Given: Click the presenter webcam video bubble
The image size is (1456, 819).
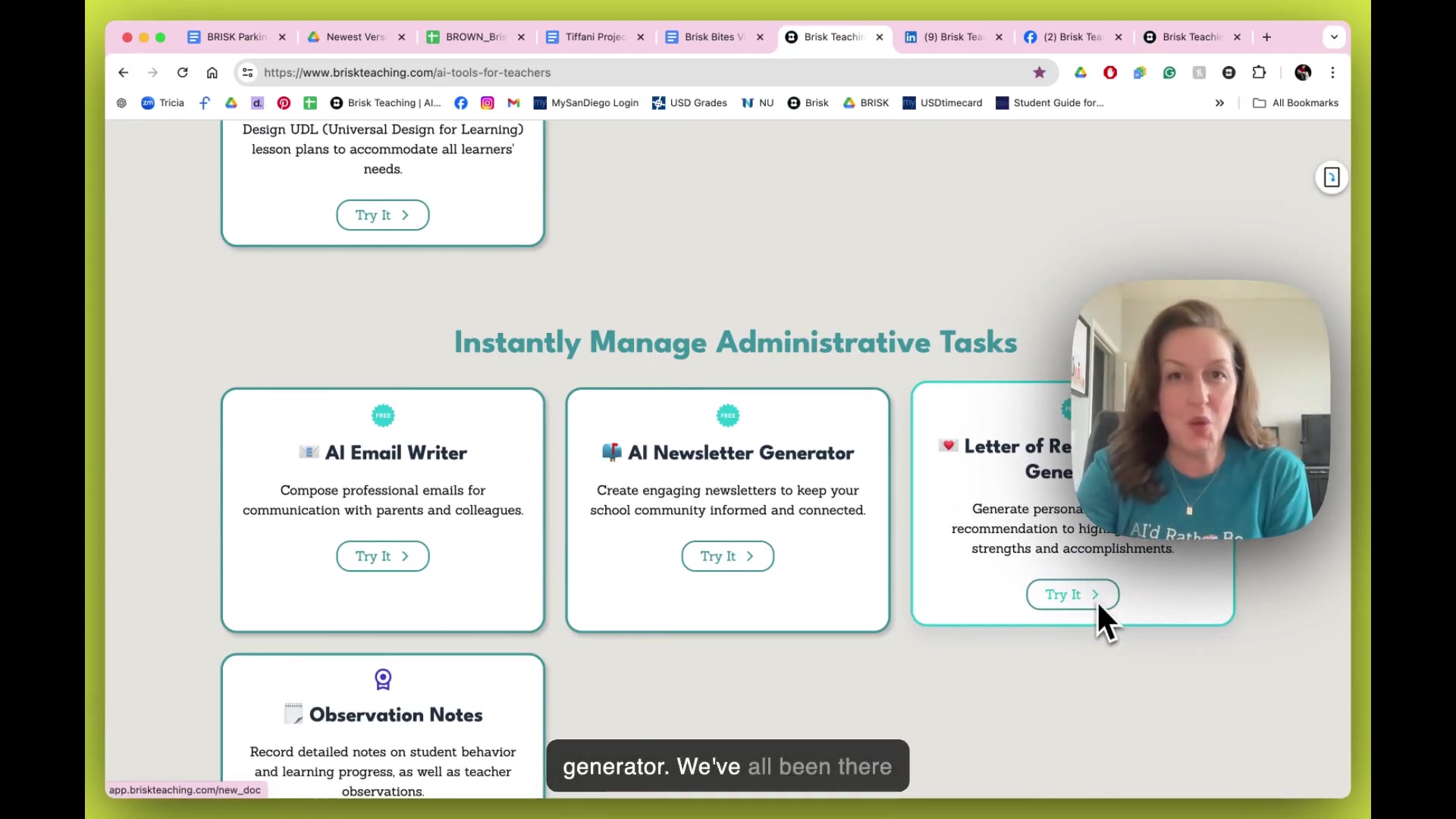Looking at the screenshot, I should click(x=1200, y=409).
